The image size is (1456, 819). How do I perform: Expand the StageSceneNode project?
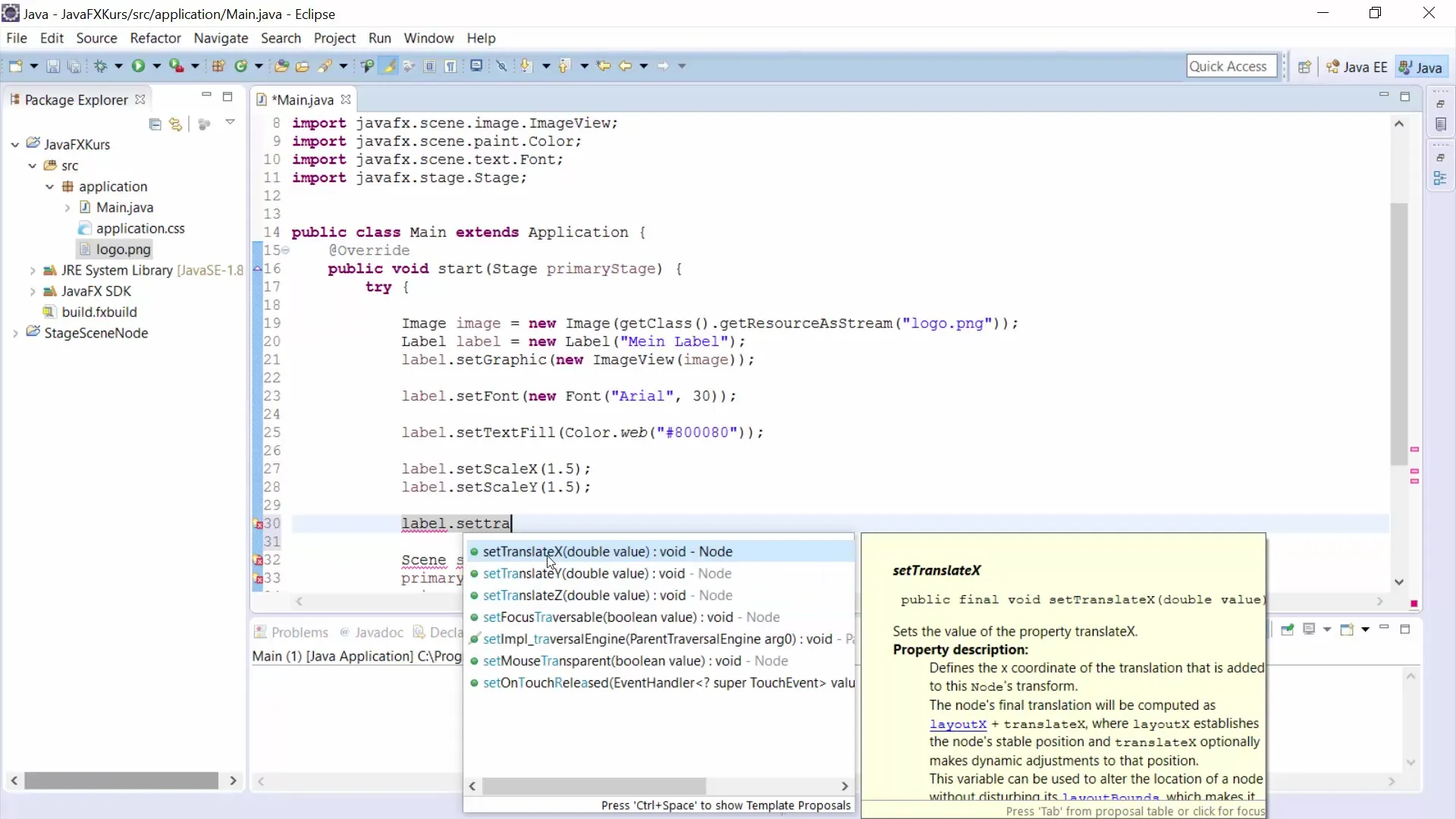15,333
